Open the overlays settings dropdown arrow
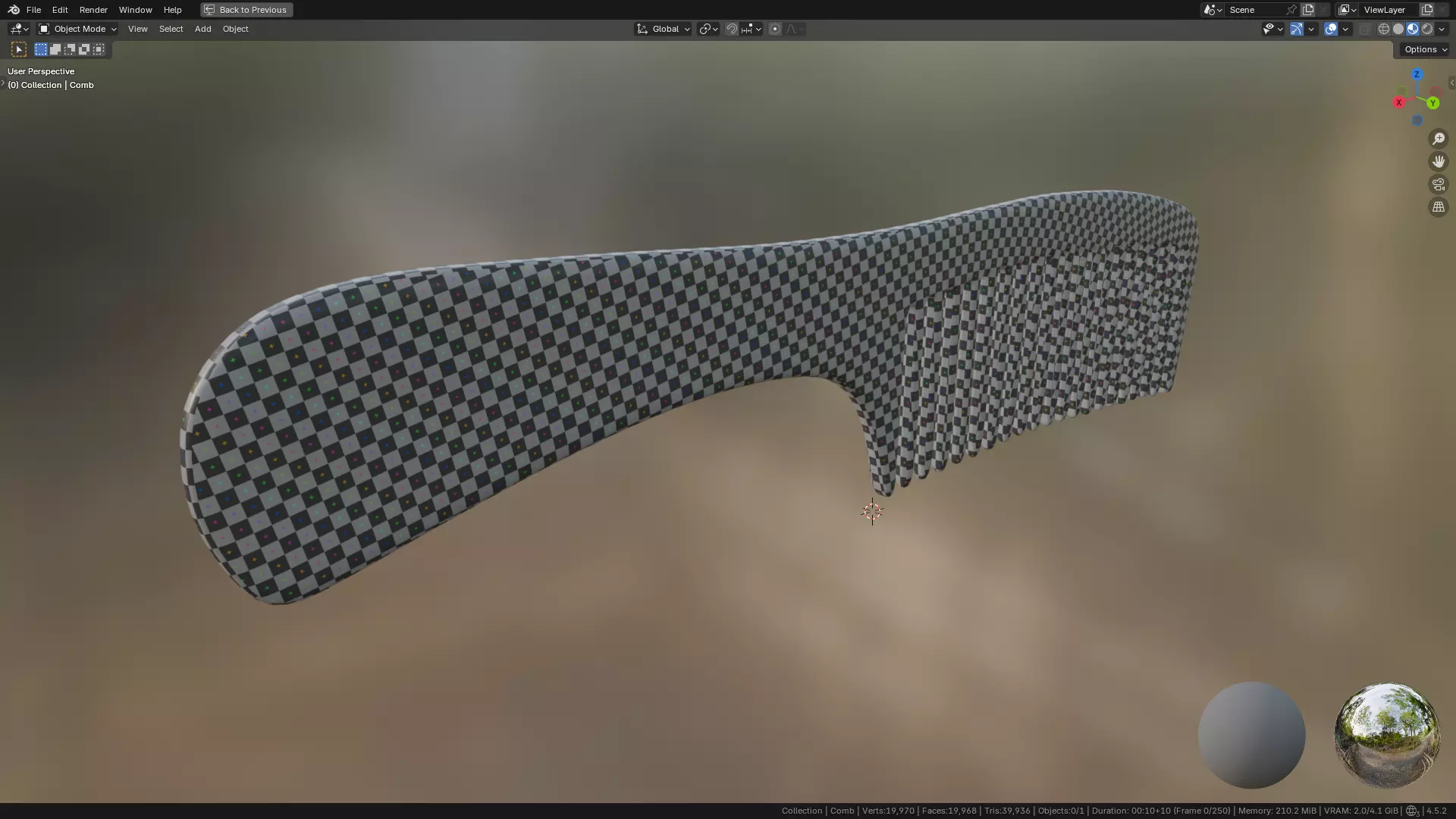 pos(1345,29)
